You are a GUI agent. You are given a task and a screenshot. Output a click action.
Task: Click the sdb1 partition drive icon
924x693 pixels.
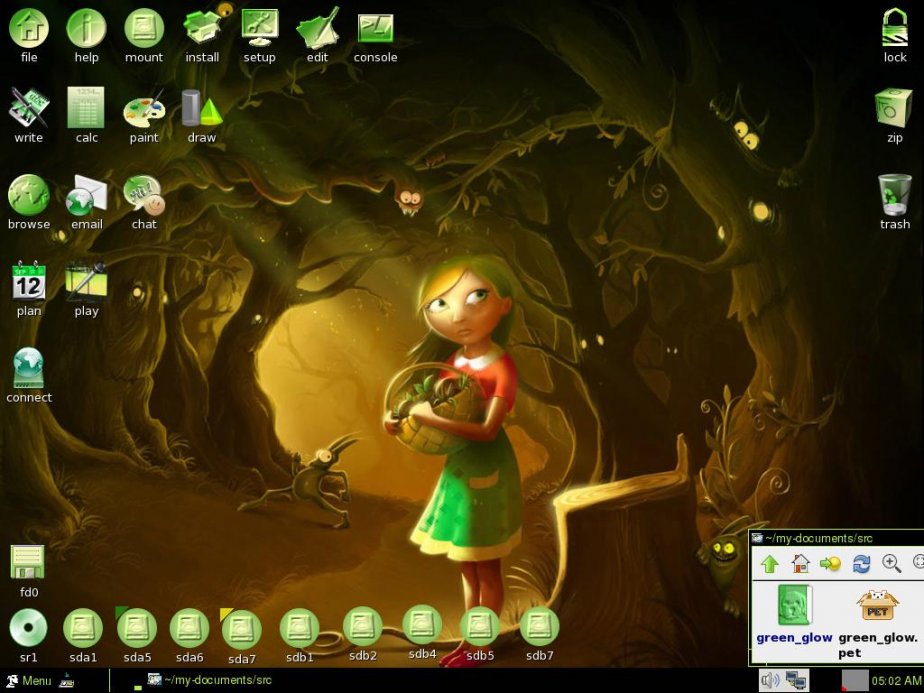299,628
